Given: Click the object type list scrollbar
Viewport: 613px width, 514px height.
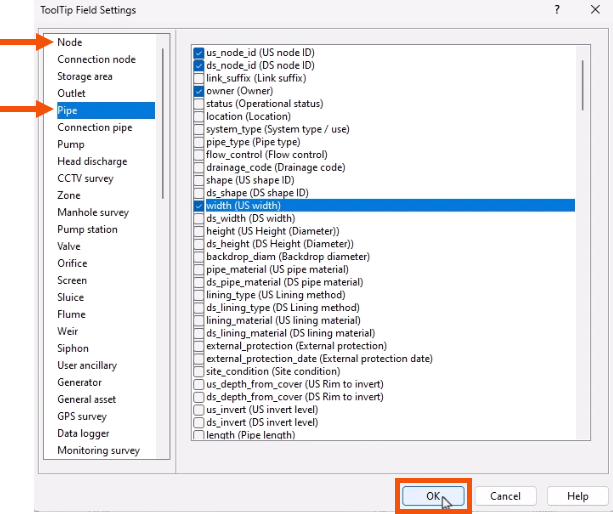Looking at the screenshot, I should [x=163, y=124].
